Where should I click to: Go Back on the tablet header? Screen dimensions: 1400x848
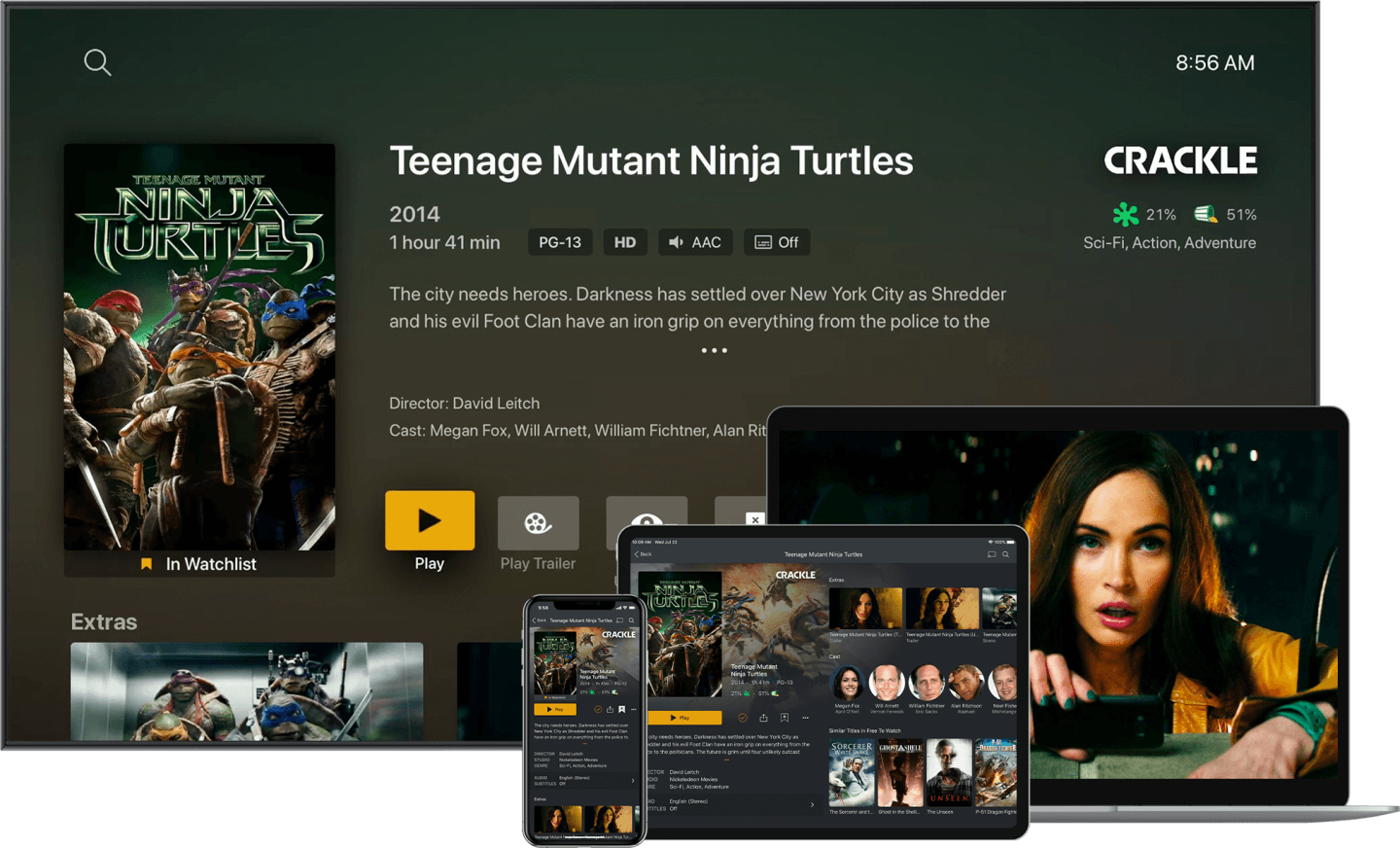point(644,554)
